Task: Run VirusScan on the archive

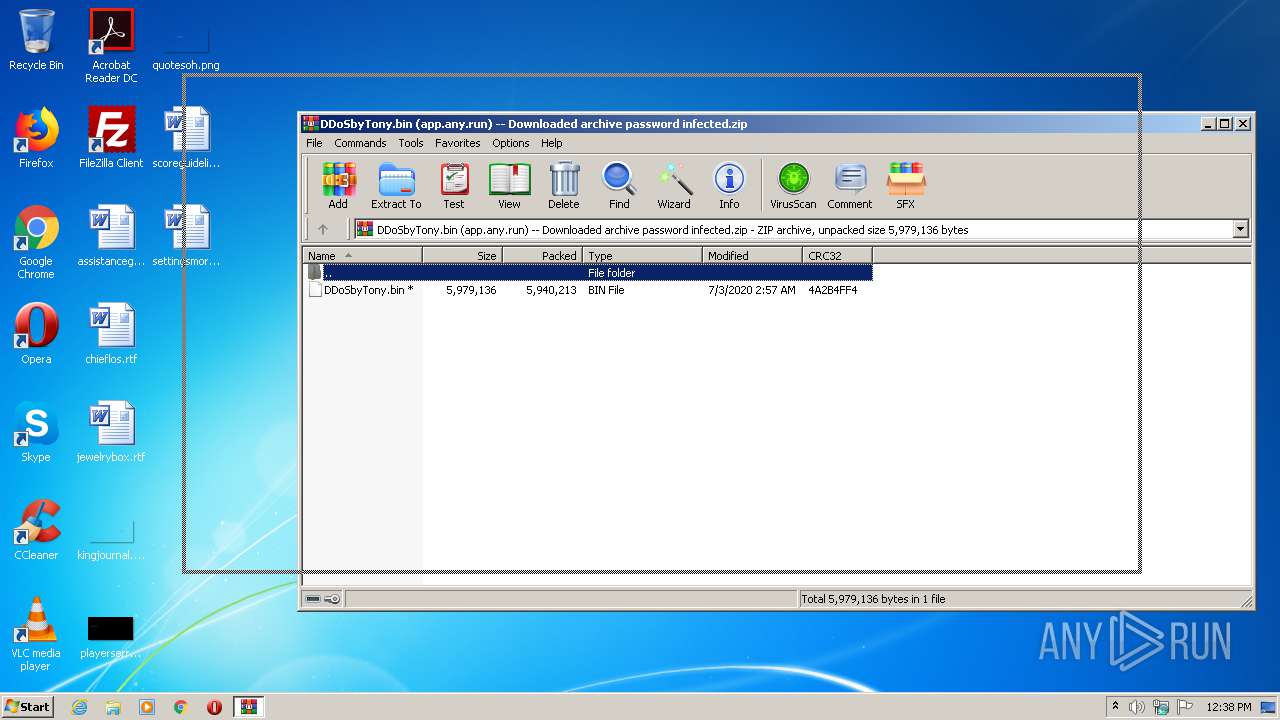Action: point(793,186)
